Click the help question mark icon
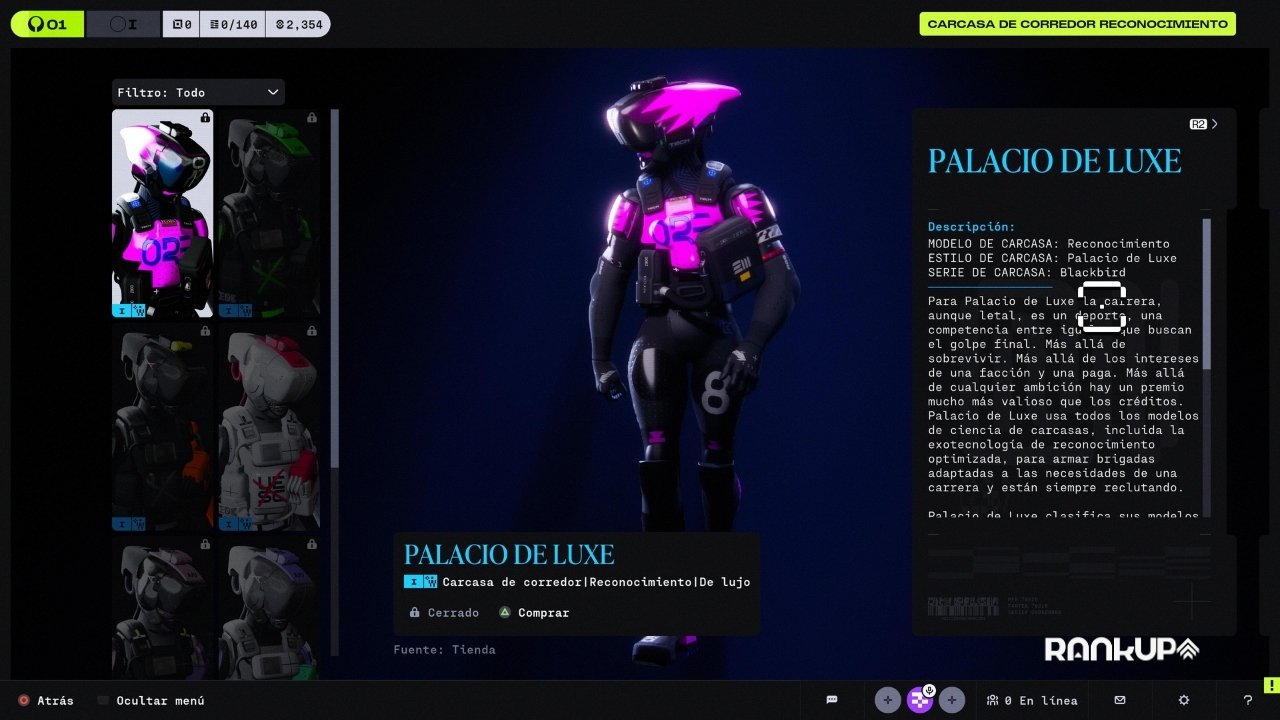This screenshot has height=720, width=1280. (x=1247, y=700)
